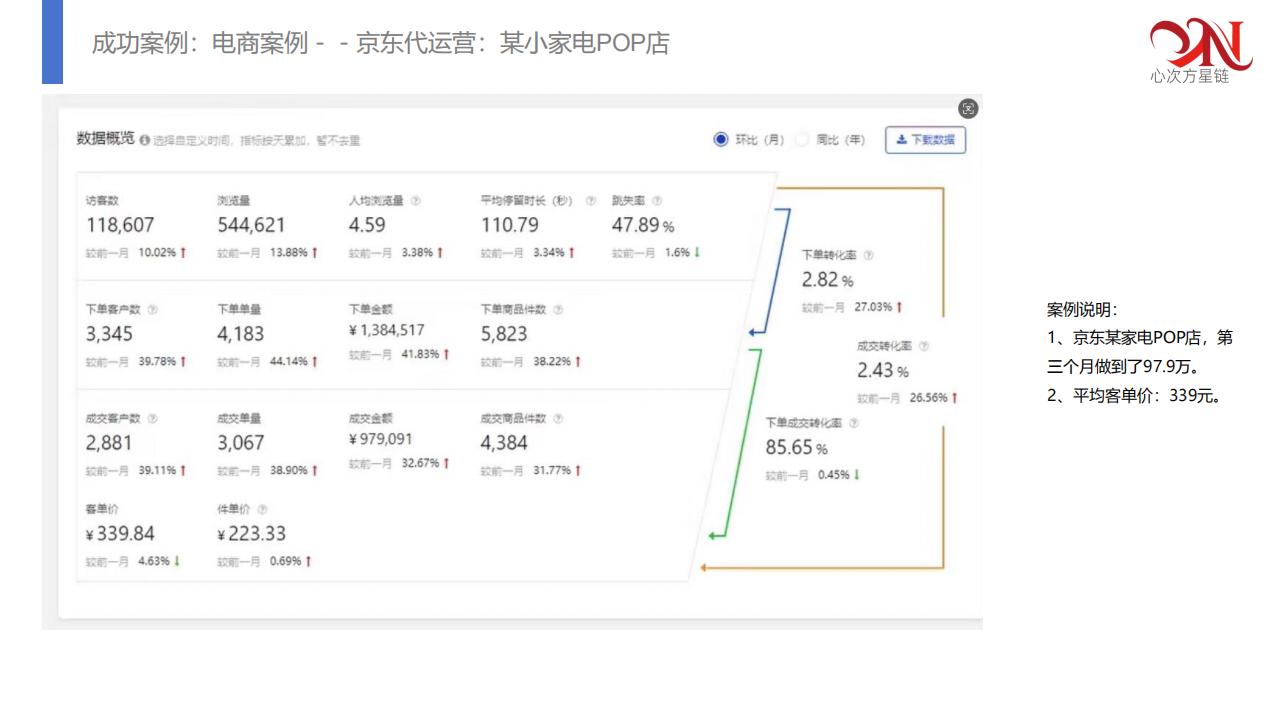Click help icon next to 件单价

[x=262, y=509]
